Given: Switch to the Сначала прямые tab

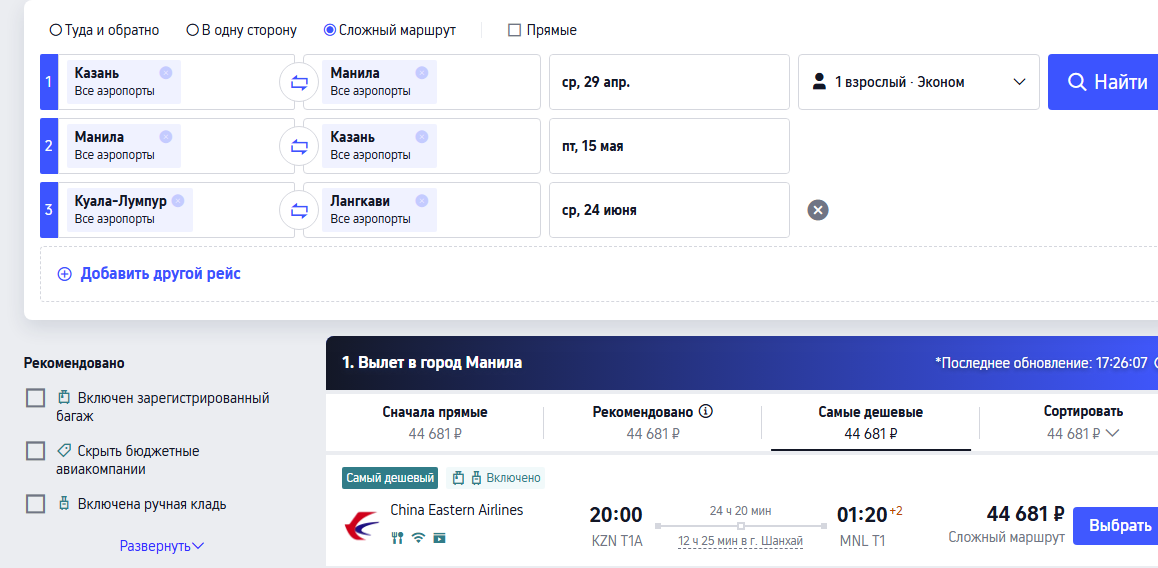Looking at the screenshot, I should [x=435, y=422].
